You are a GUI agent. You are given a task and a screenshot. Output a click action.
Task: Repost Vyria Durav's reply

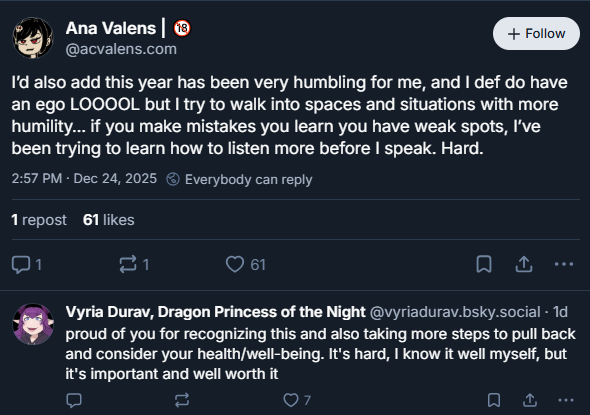click(182, 400)
